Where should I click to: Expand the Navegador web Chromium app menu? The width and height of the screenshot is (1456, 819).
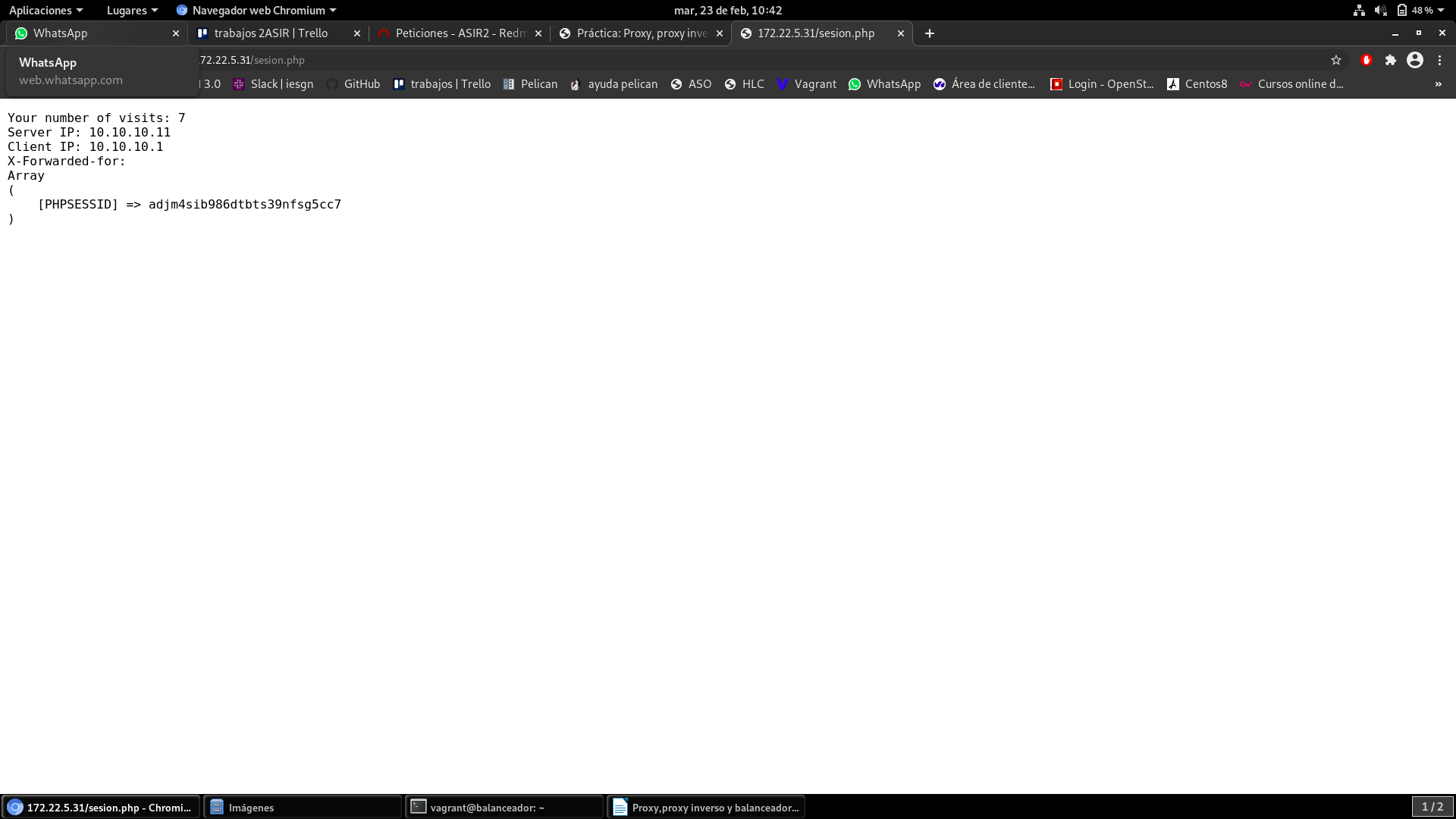[256, 10]
